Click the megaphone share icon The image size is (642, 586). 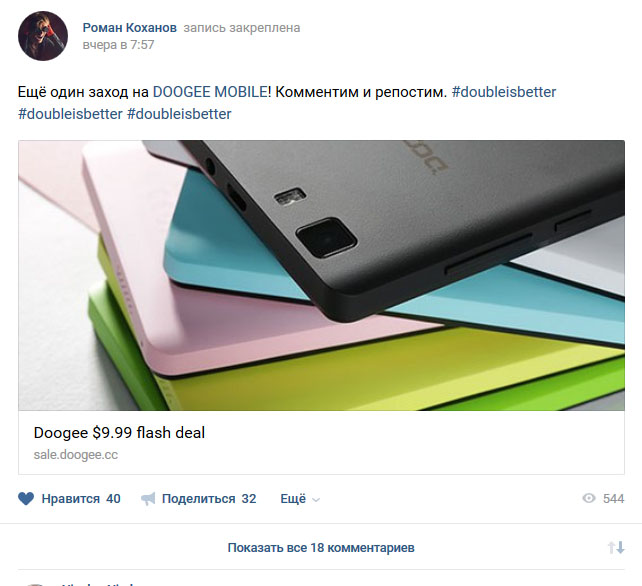coord(148,499)
